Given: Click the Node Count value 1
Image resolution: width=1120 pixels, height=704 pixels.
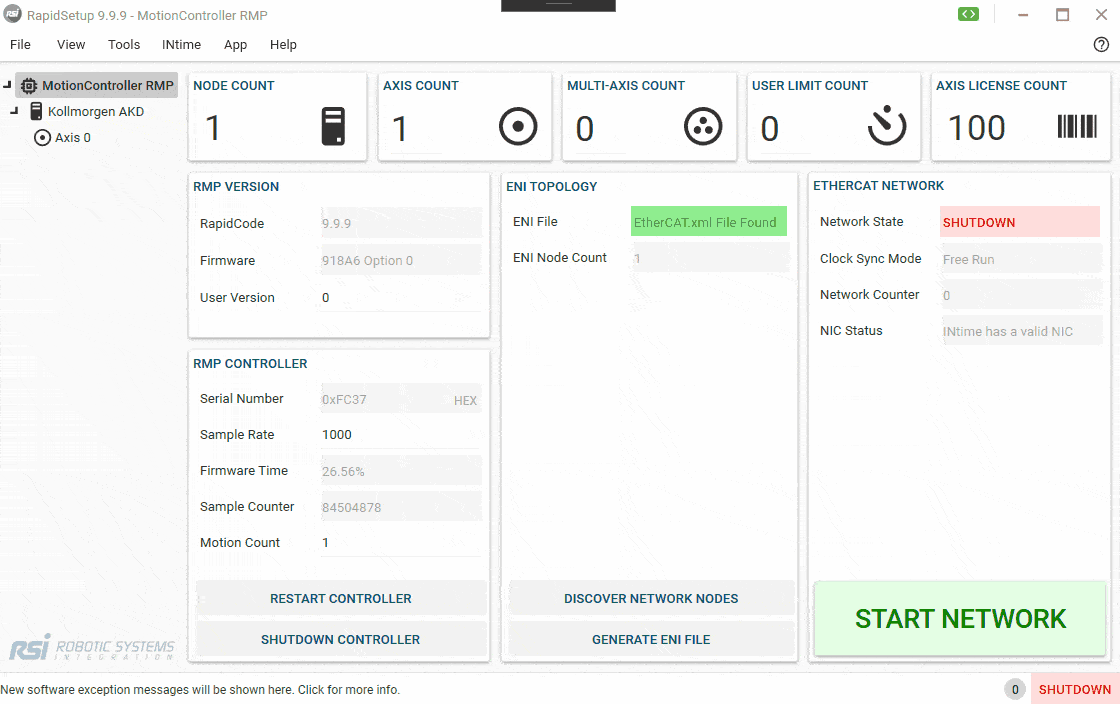Looking at the screenshot, I should pyautogui.click(x=212, y=129).
